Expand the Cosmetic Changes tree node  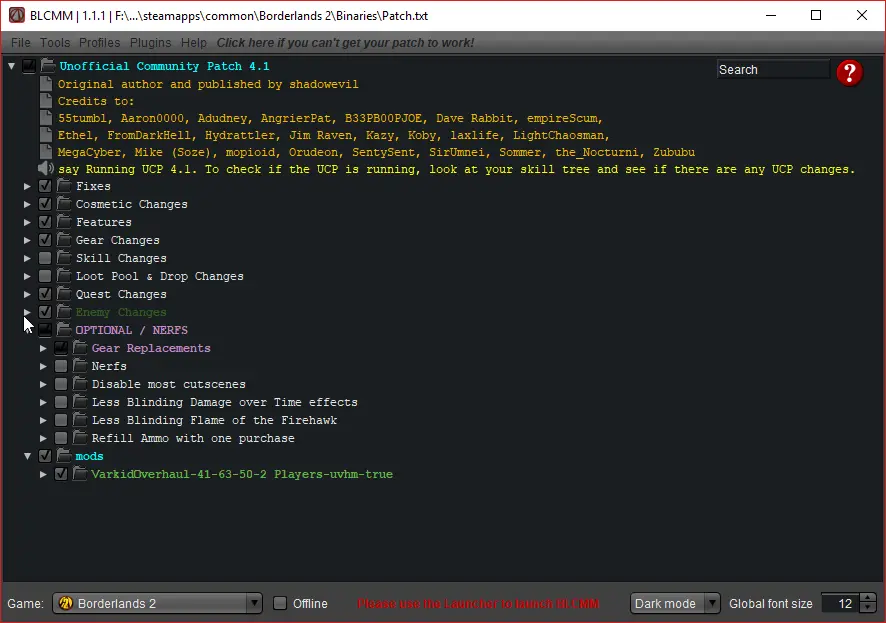(x=28, y=204)
